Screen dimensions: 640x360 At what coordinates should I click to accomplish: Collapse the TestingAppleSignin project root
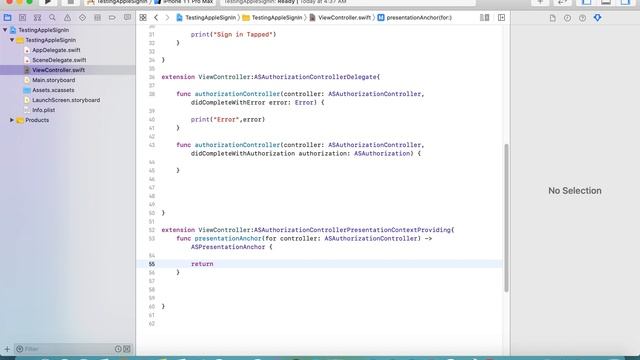pos(5,30)
